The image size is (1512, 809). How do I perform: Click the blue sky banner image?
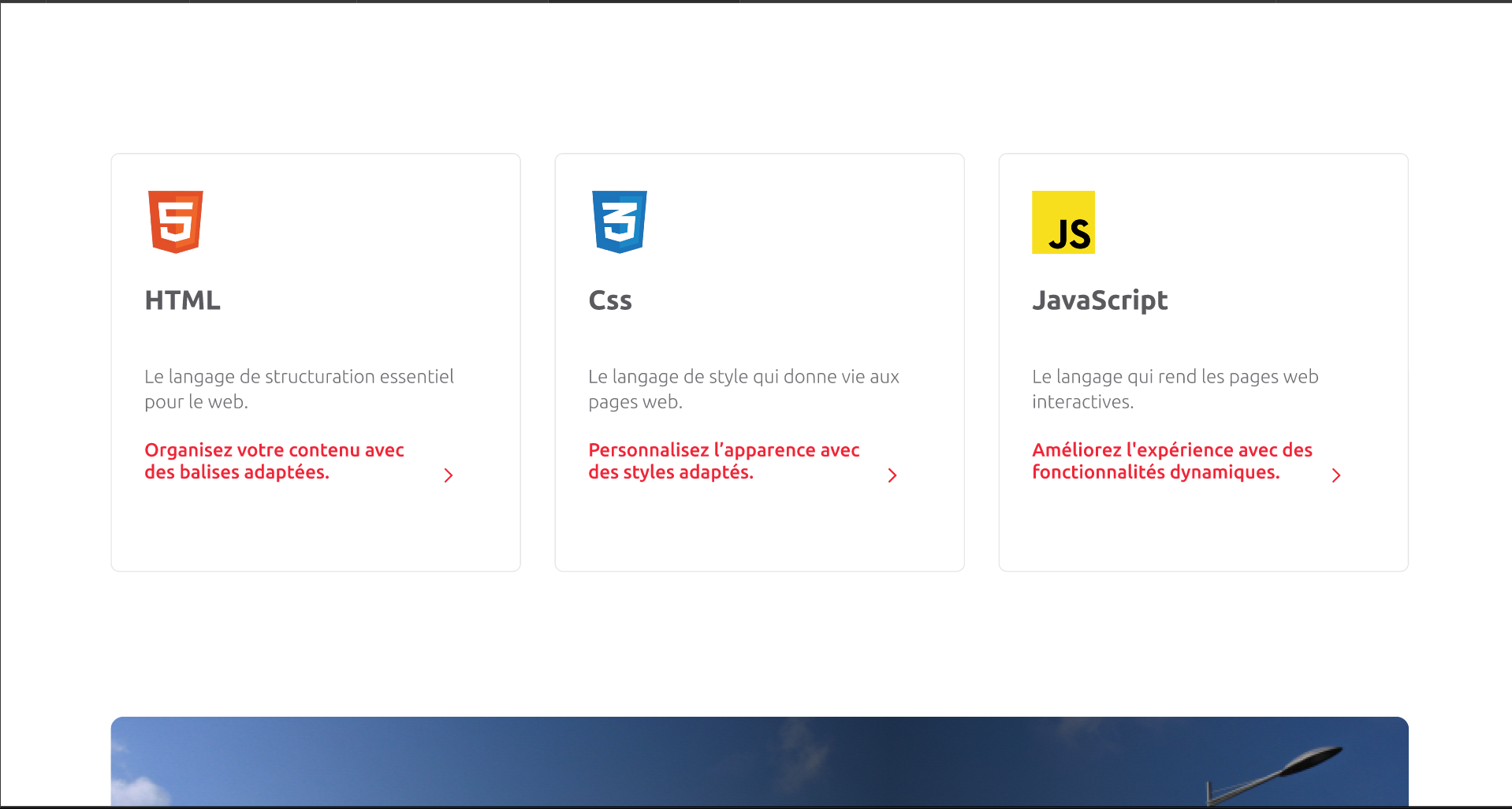click(759, 762)
